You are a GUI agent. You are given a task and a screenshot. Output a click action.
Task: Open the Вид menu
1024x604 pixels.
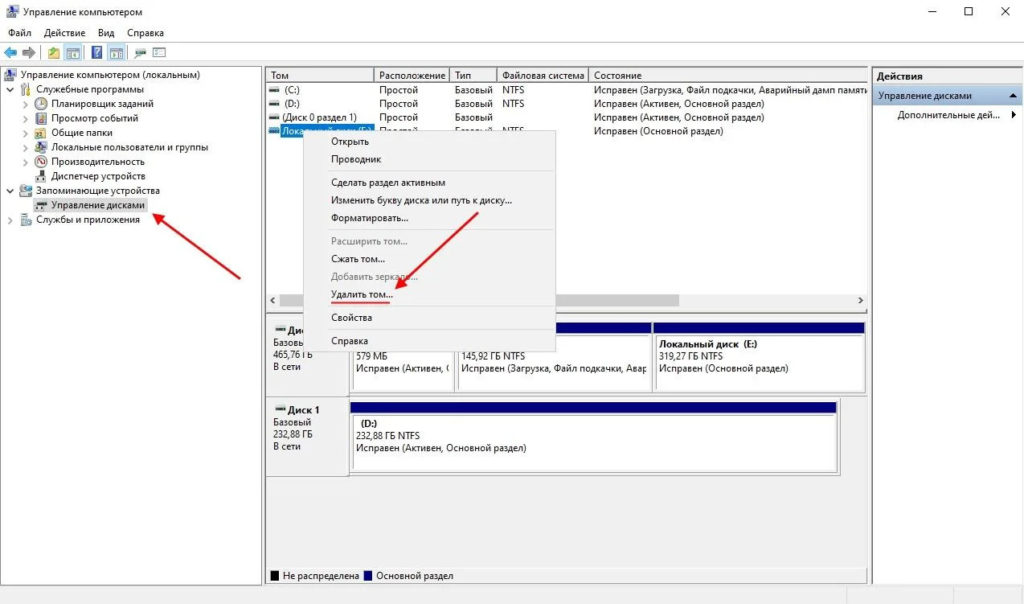(x=106, y=33)
